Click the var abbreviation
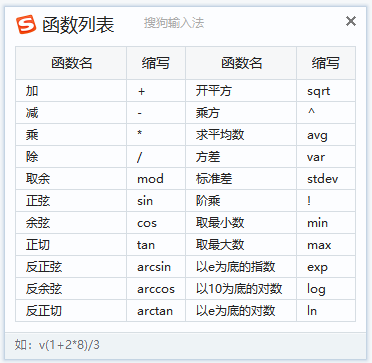Viewport: 372px width, 363px height. click(316, 157)
